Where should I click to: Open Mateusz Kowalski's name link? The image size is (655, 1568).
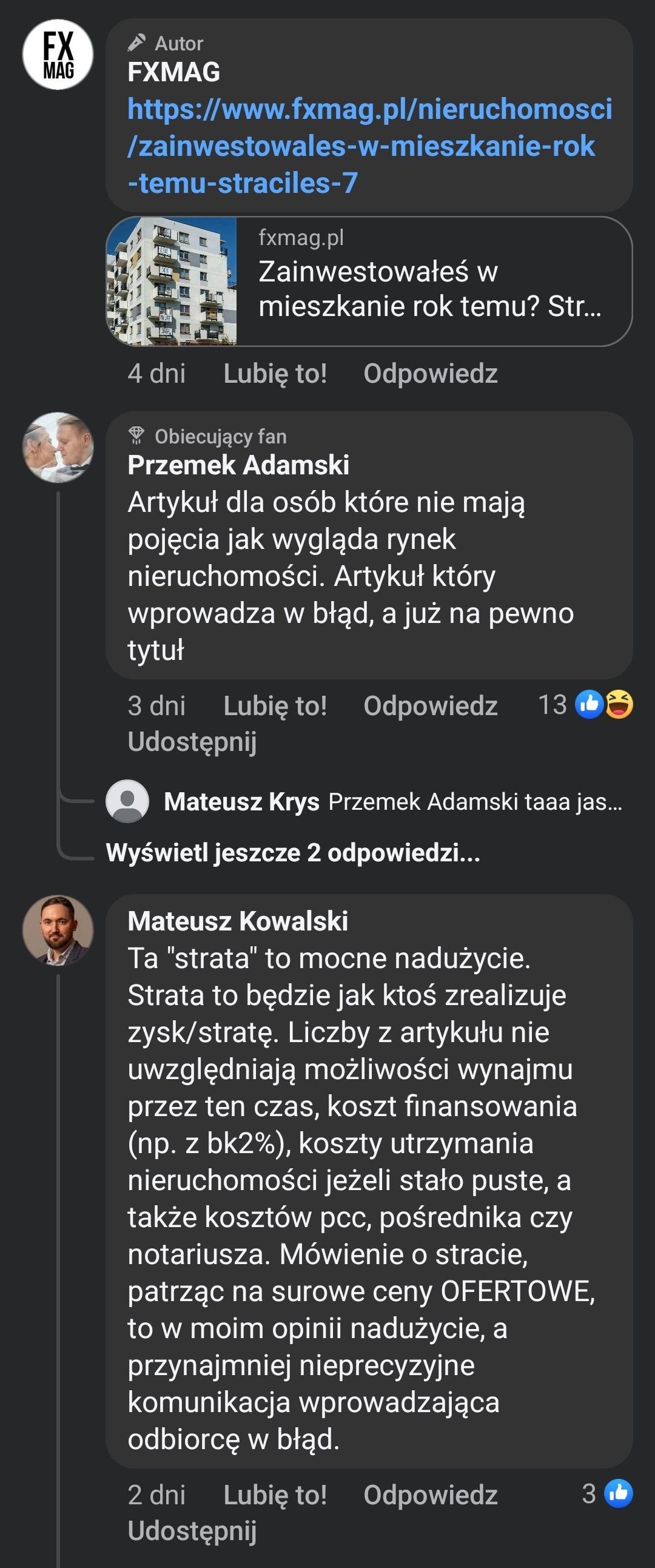click(237, 921)
